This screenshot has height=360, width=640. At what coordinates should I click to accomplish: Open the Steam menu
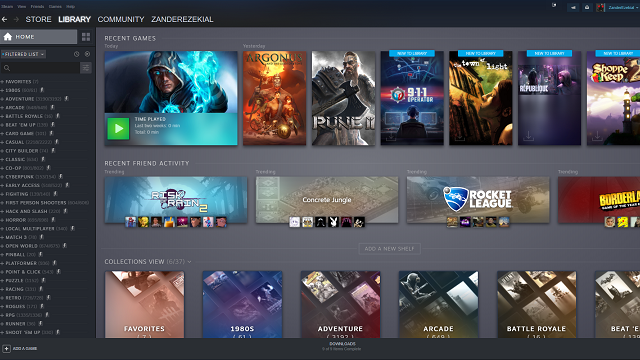(7, 7)
